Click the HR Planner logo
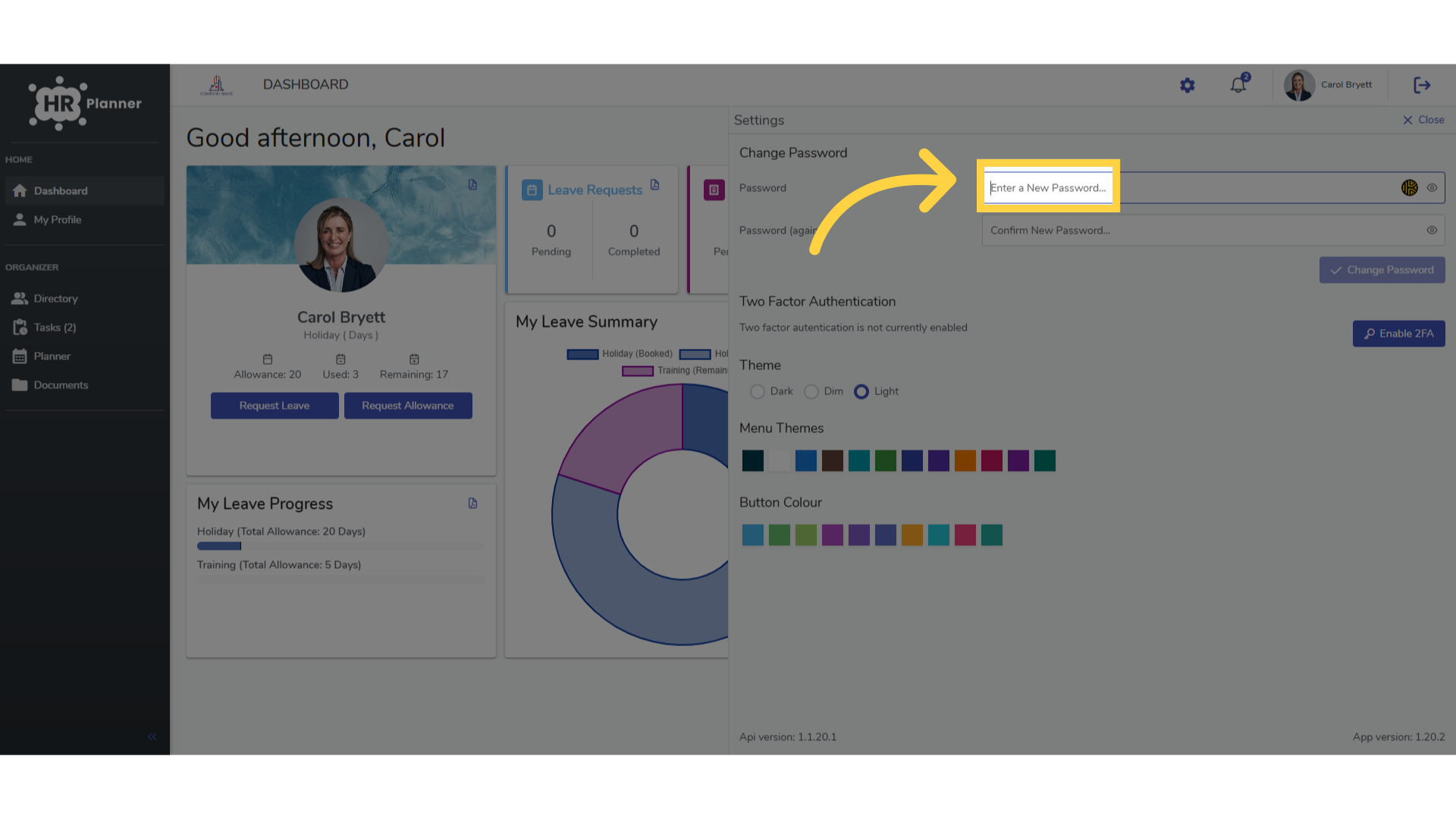The width and height of the screenshot is (1456, 819). tap(85, 104)
